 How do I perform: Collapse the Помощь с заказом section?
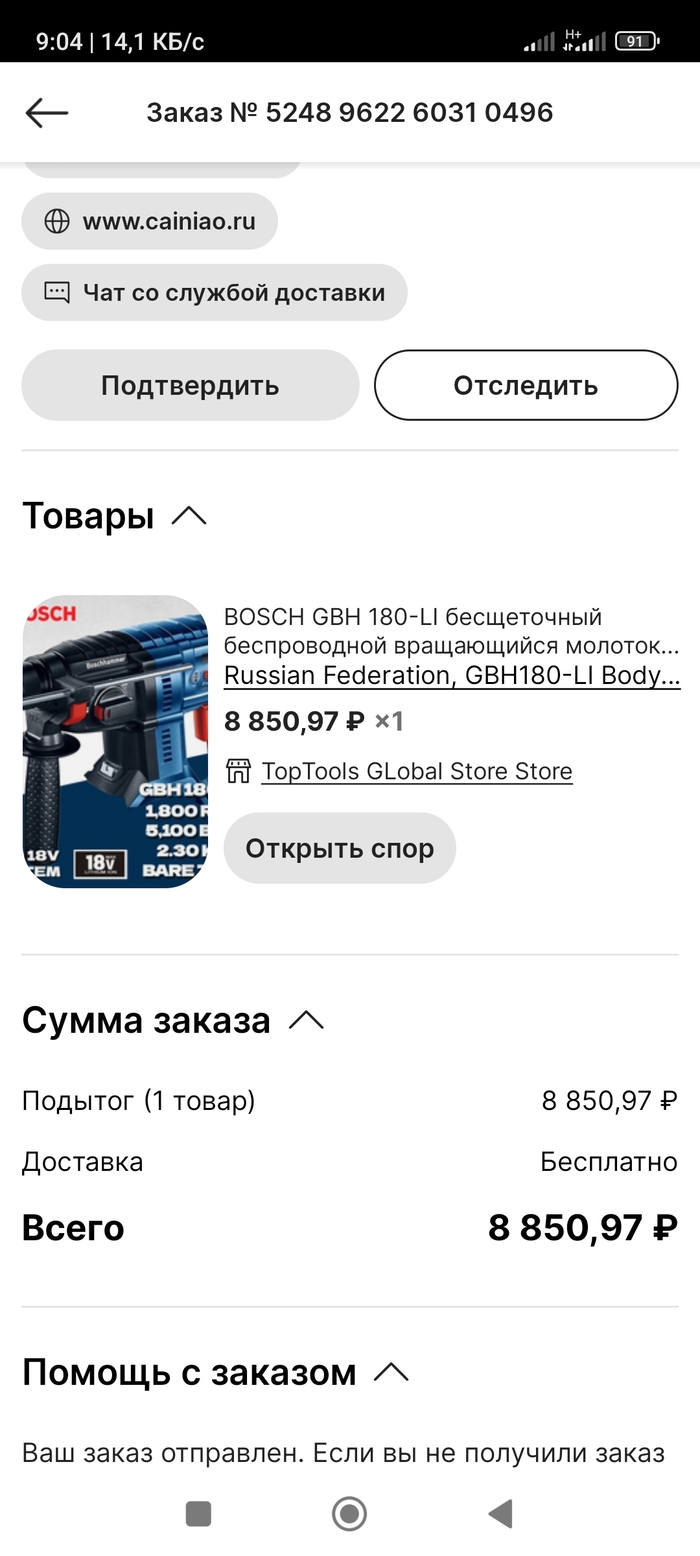coord(391,1372)
